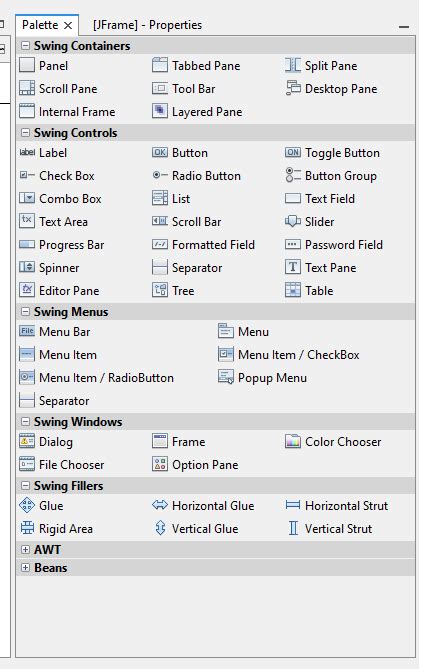Collapse the Swing Containers category
The width and height of the screenshot is (433, 669).
coord(26,45)
